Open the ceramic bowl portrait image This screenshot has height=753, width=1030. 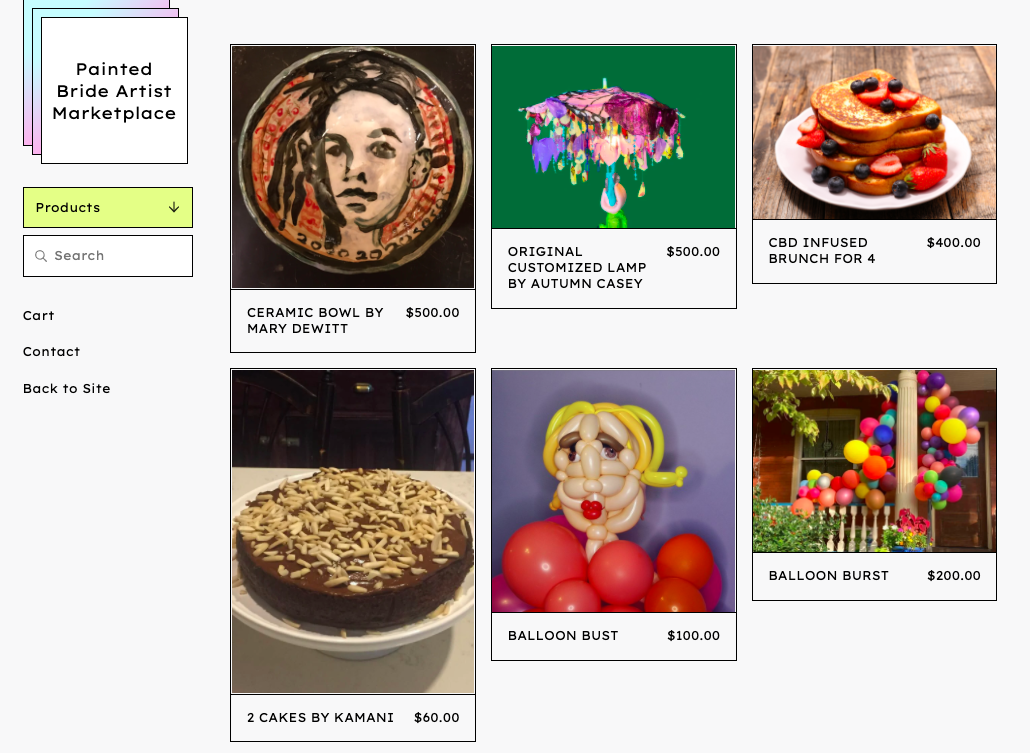tap(353, 167)
